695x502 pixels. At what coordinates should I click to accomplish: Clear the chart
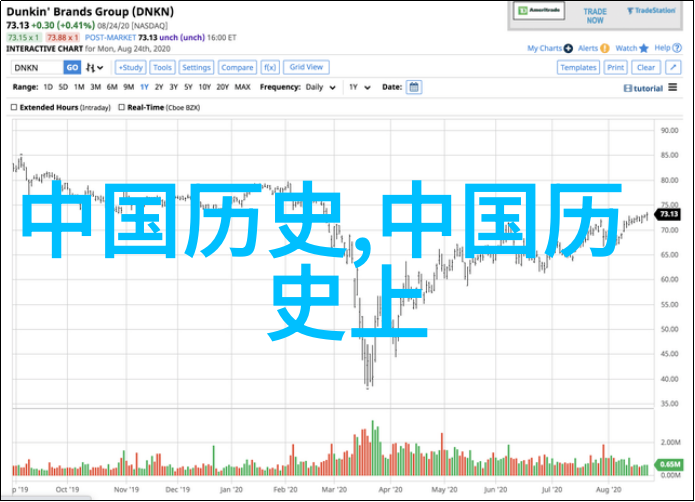click(646, 68)
